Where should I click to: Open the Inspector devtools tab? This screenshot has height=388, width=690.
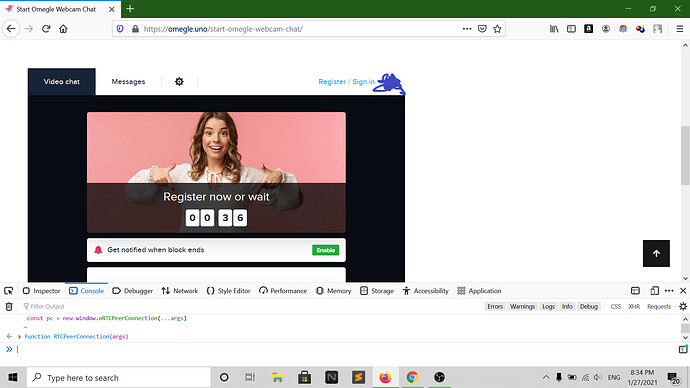point(41,291)
